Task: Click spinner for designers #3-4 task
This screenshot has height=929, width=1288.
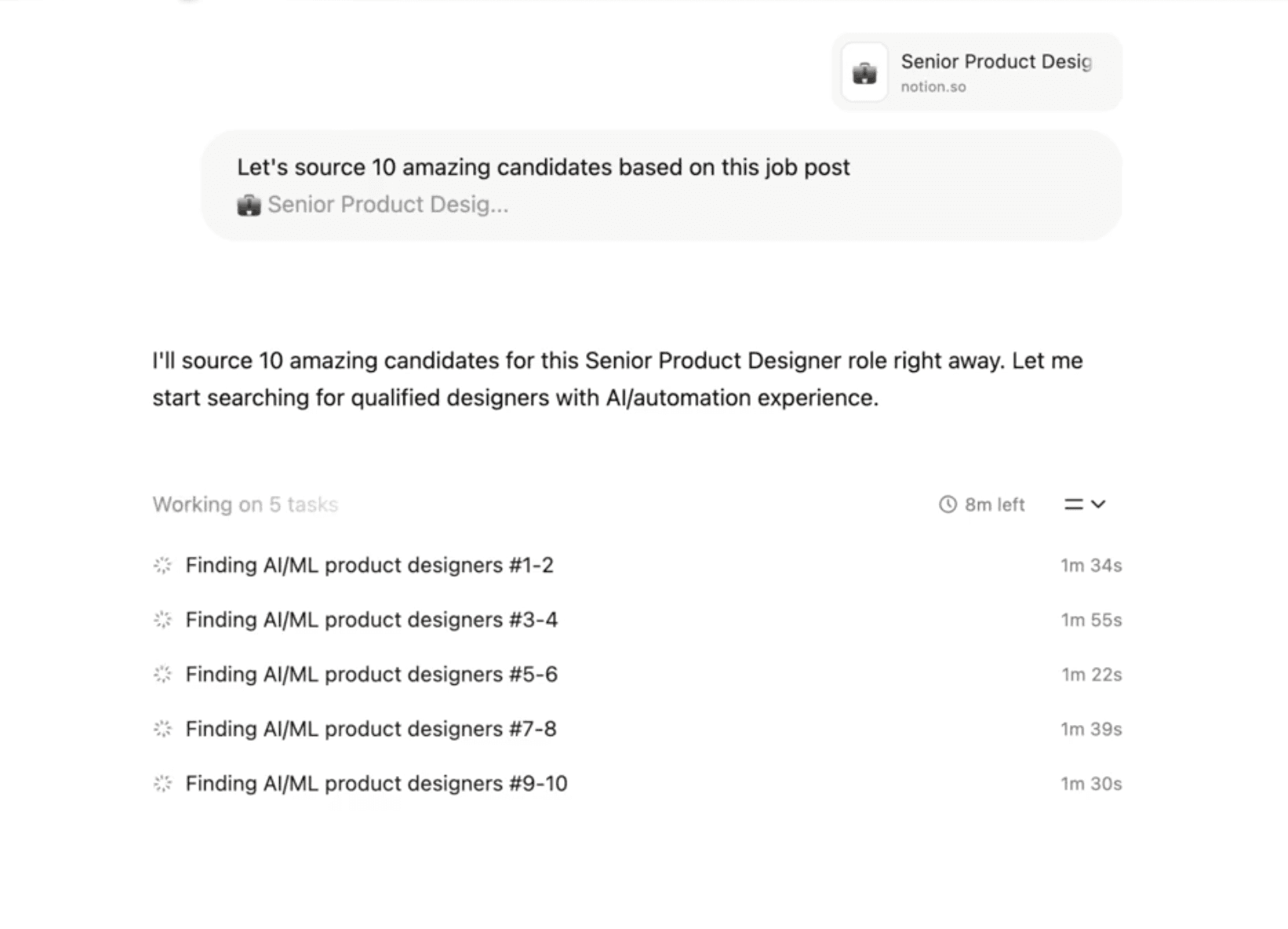Action: pyautogui.click(x=162, y=620)
